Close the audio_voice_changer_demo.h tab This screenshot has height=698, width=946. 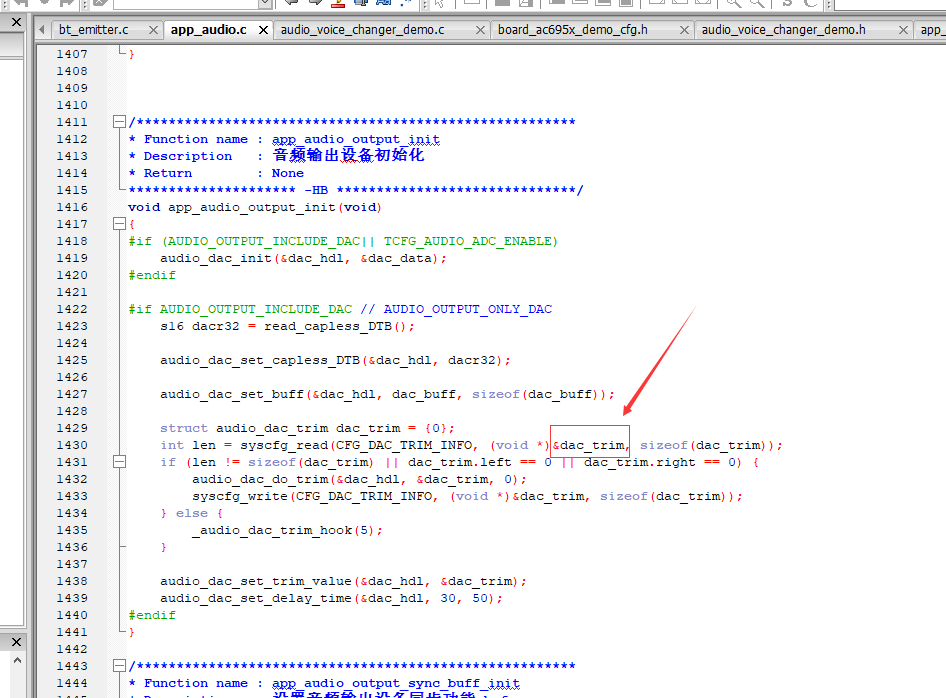[903, 30]
